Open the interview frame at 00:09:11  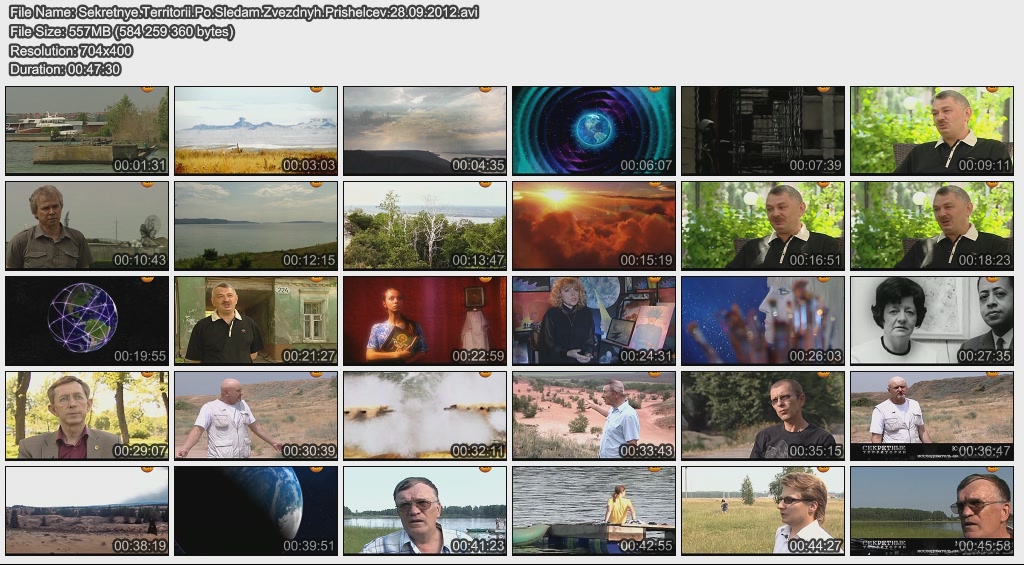932,131
